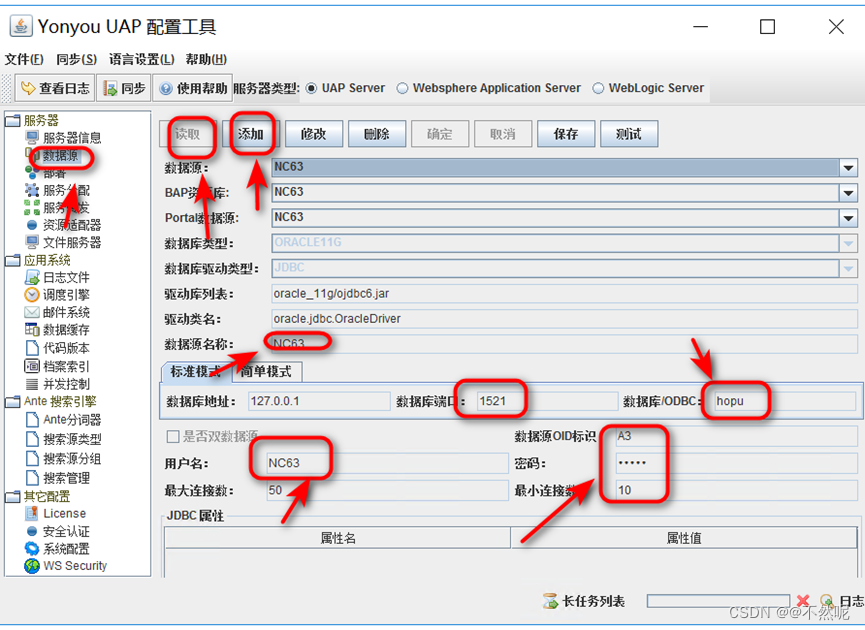Click the 数据库/ODBC field showing hopu

[784, 401]
